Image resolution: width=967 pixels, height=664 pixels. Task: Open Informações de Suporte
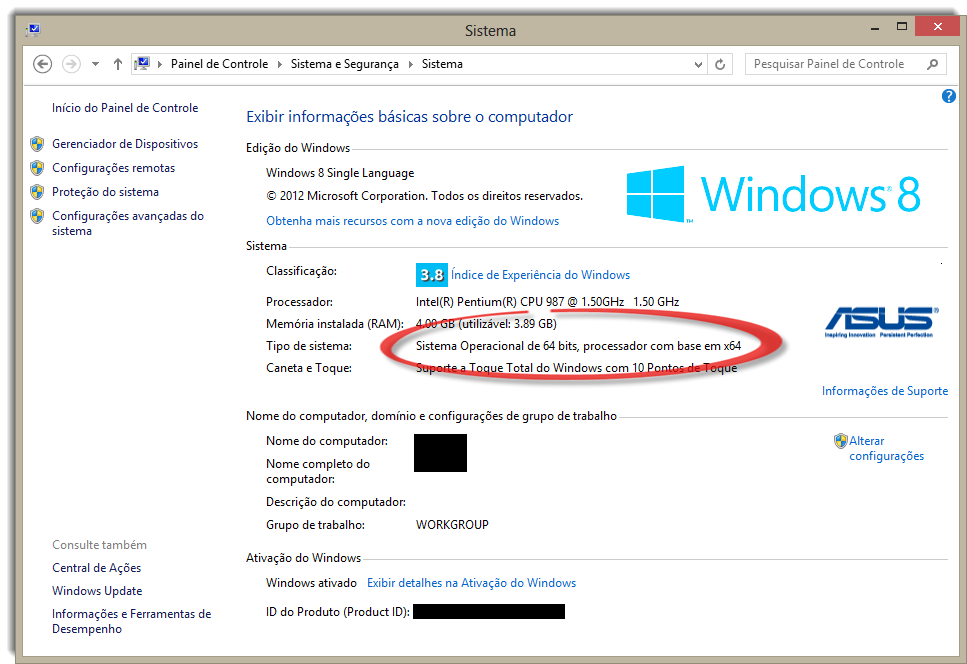[x=885, y=391]
